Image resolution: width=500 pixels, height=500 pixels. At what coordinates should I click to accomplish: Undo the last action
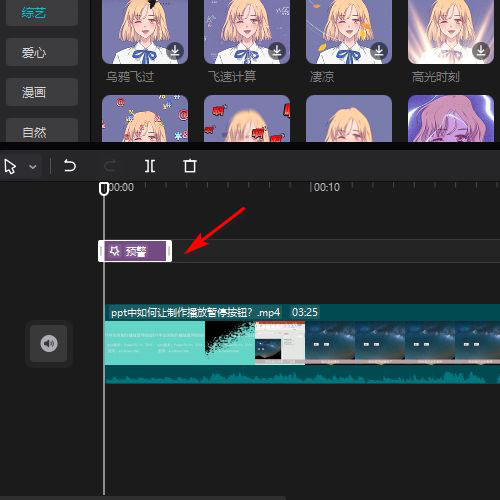click(x=70, y=166)
